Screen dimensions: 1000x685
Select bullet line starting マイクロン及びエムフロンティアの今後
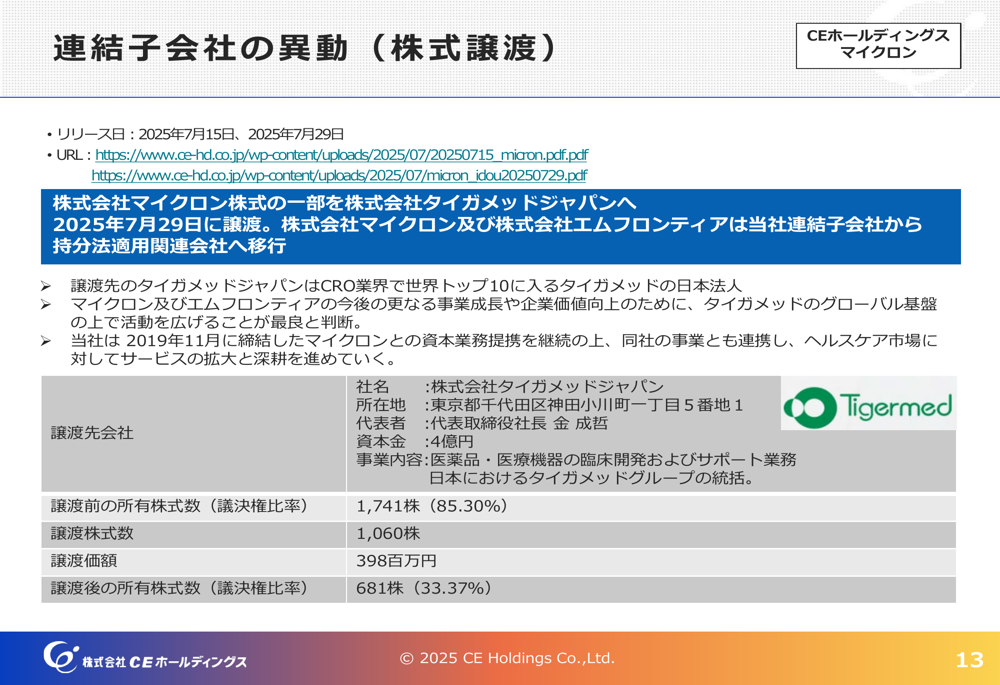504,304
